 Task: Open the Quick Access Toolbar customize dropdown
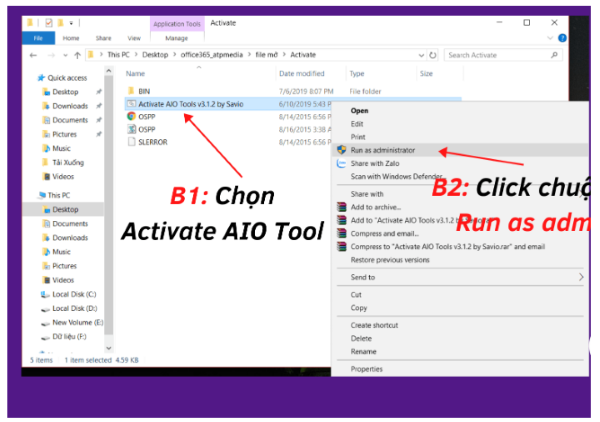coord(71,23)
